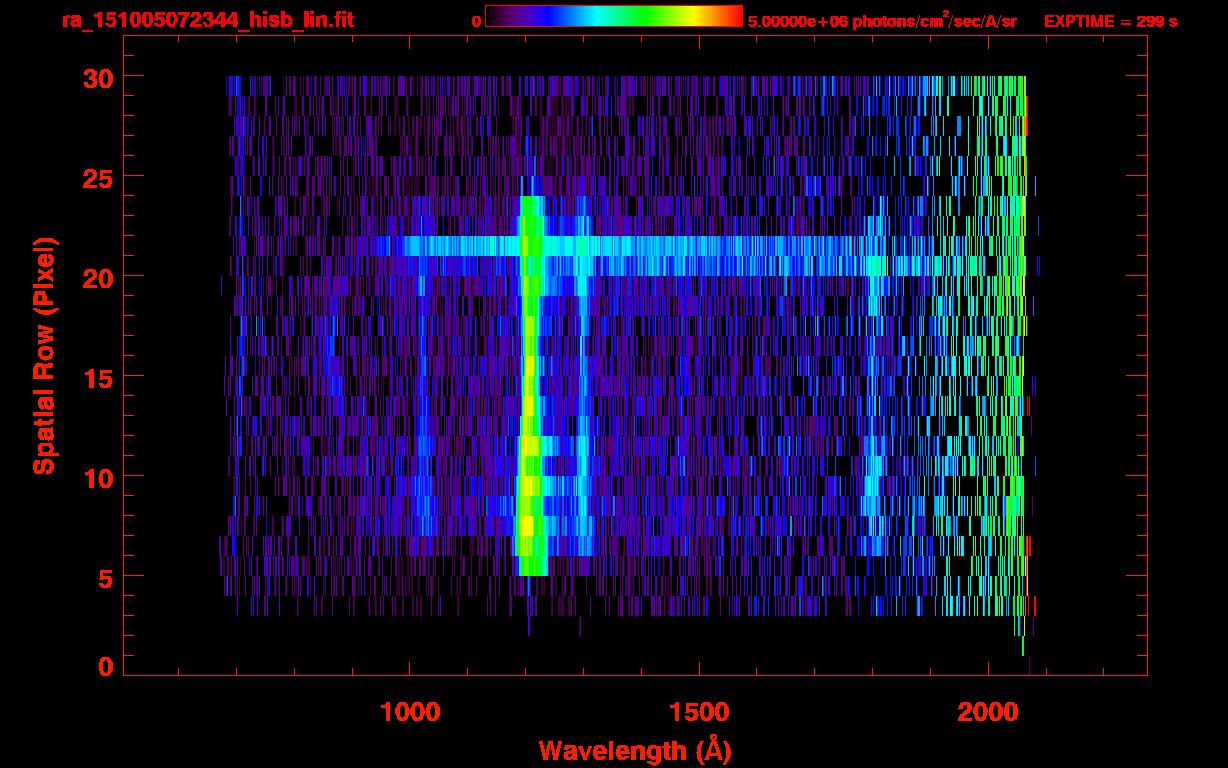This screenshot has width=1228, height=768.
Task: Click the 1000 wavelength tick label
Action: point(410,712)
